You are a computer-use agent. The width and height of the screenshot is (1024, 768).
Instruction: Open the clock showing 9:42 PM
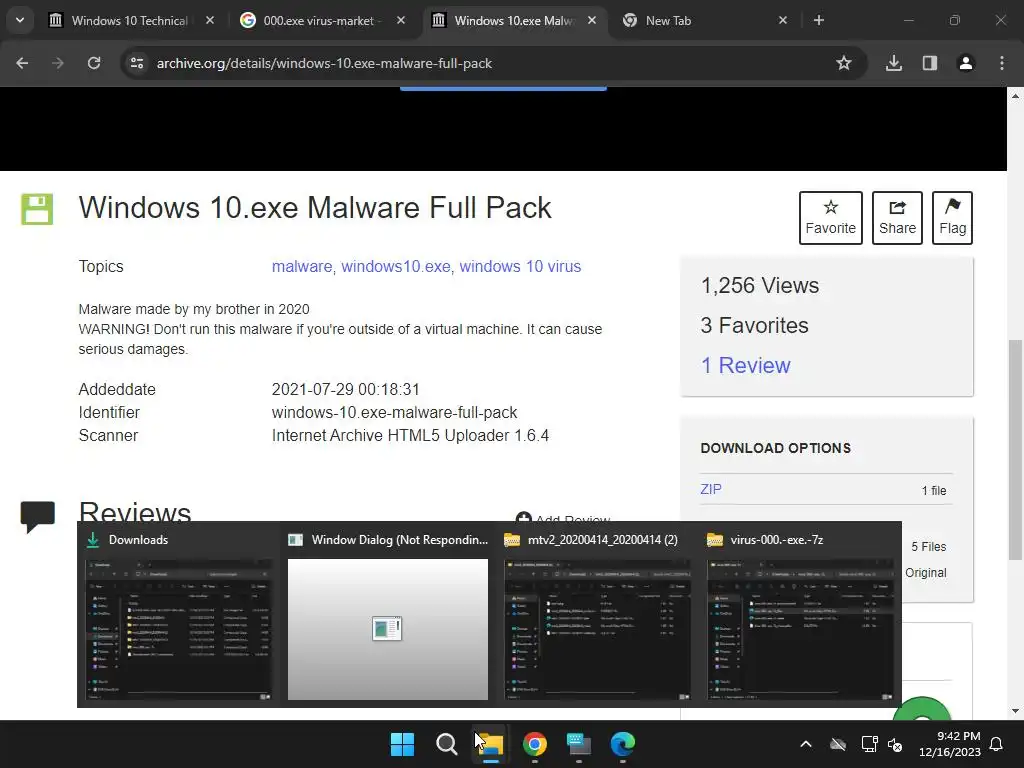tap(950, 744)
